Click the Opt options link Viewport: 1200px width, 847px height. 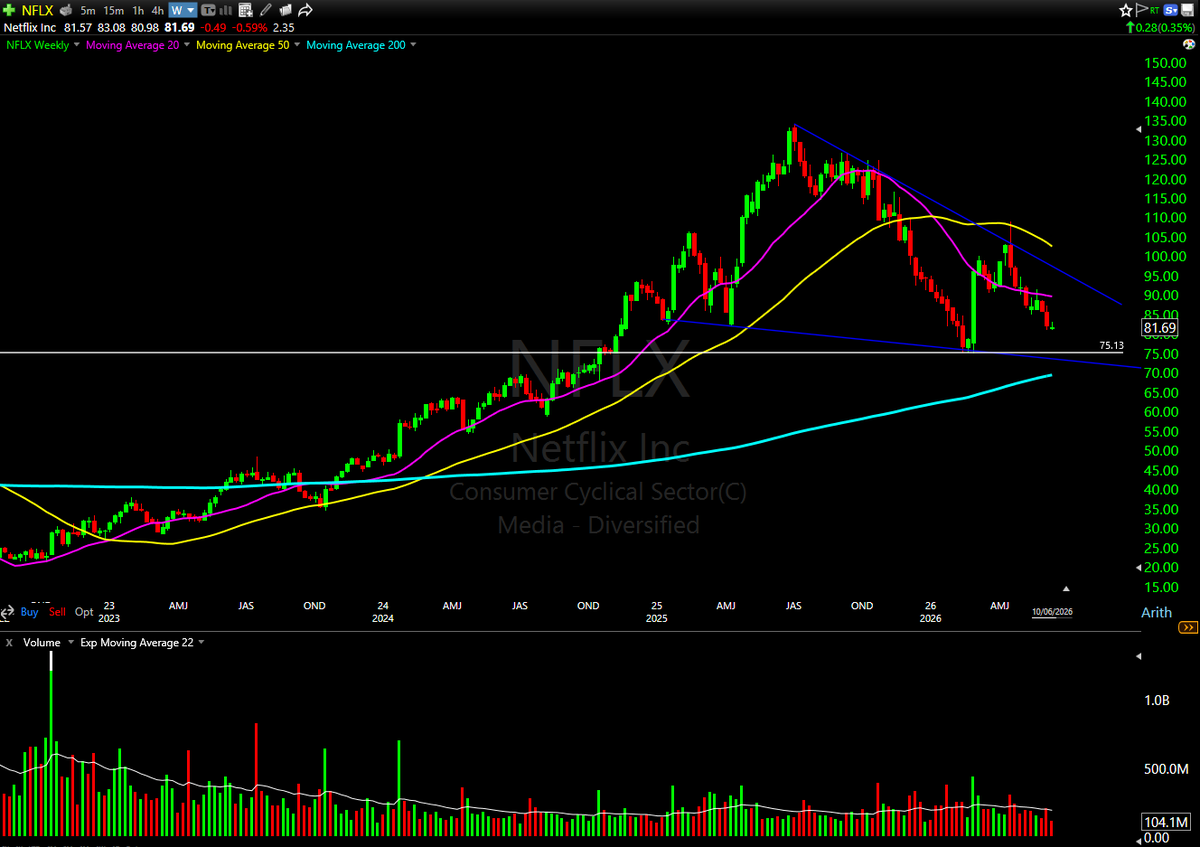click(x=84, y=612)
